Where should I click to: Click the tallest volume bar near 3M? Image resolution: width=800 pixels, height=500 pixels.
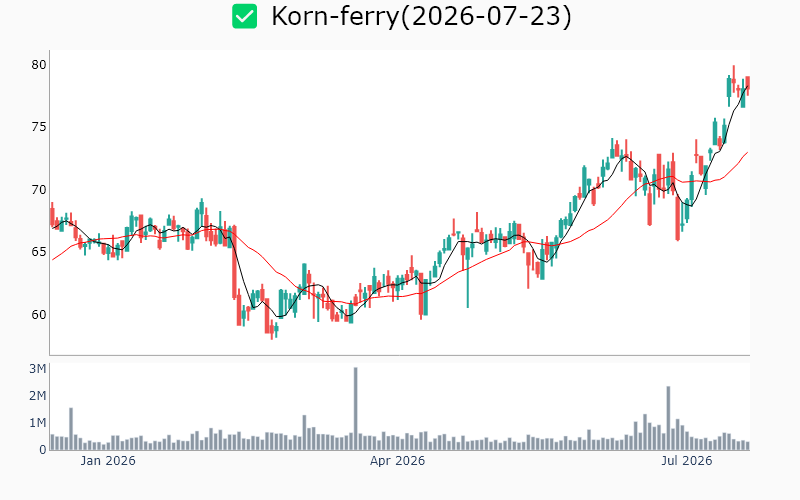coord(356,408)
